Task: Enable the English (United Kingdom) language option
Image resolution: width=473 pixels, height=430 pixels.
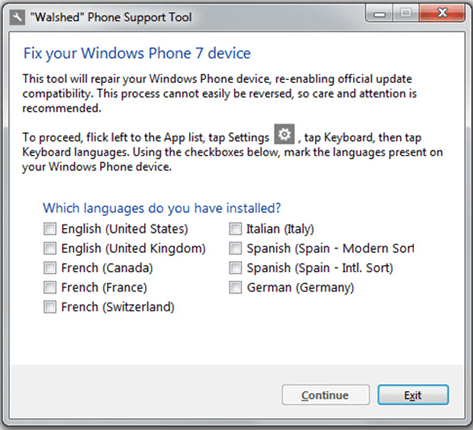Action: (x=50, y=248)
